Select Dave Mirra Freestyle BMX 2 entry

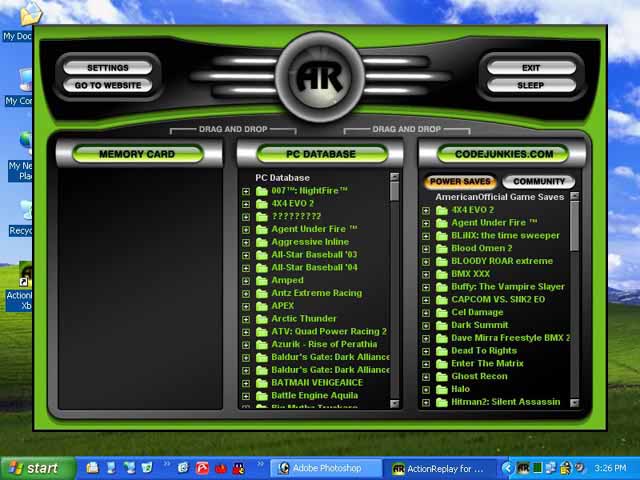pyautogui.click(x=511, y=338)
